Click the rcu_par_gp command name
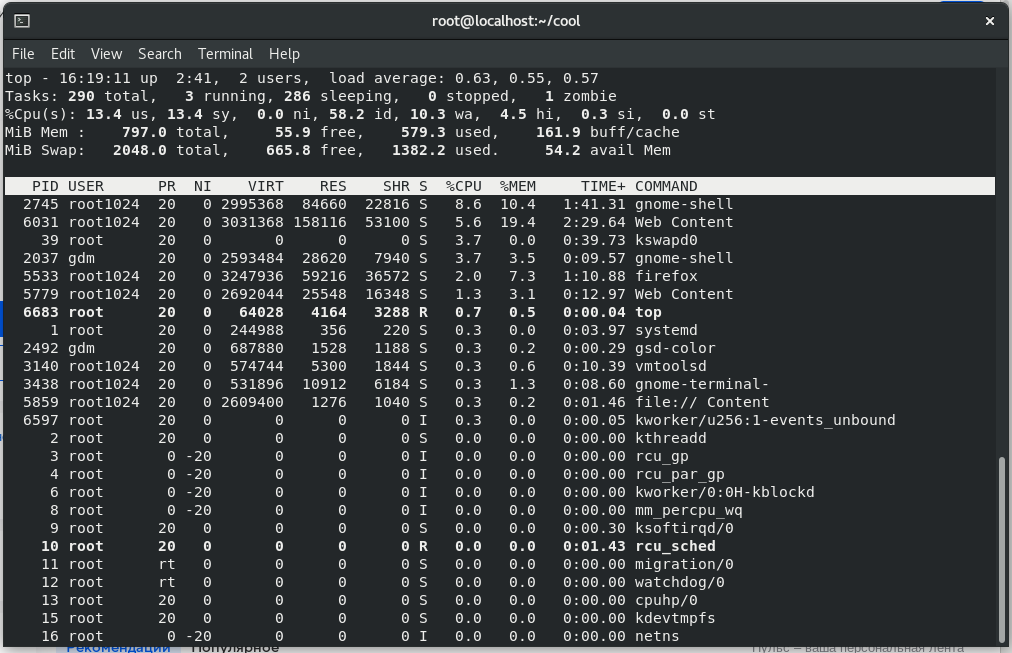Viewport: 1012px width, 653px height. [680, 475]
